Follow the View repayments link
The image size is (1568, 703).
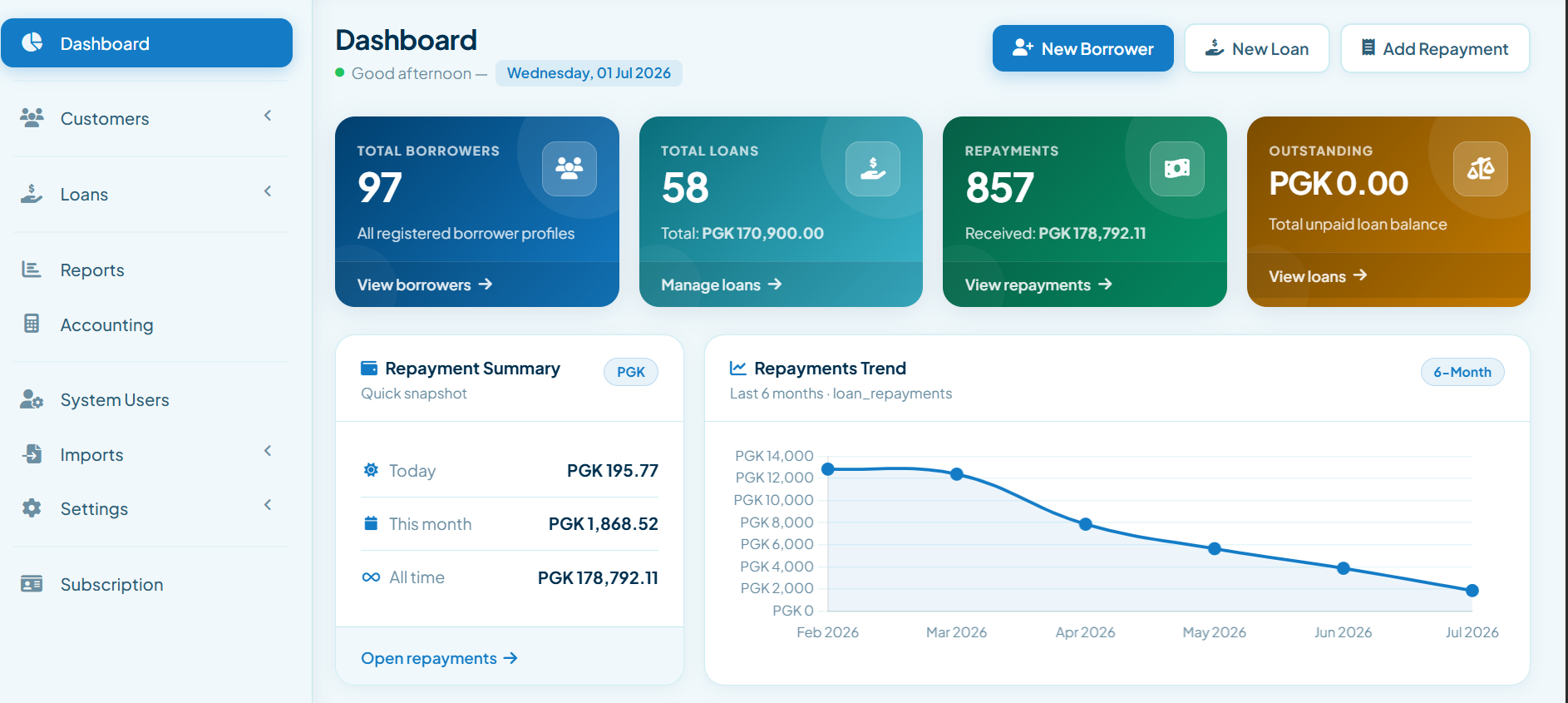point(1038,285)
